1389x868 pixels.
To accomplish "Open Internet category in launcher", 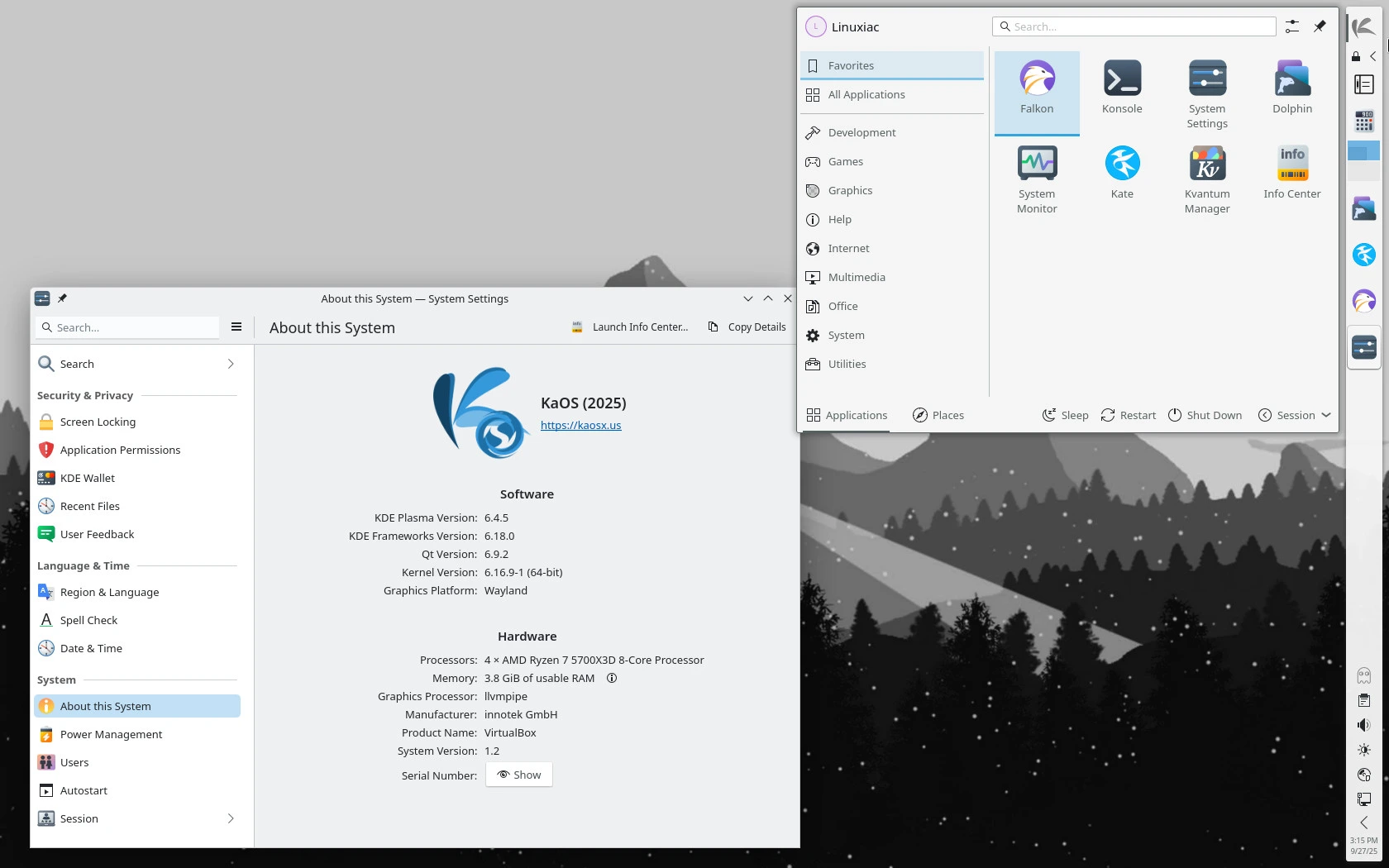I will (x=892, y=248).
